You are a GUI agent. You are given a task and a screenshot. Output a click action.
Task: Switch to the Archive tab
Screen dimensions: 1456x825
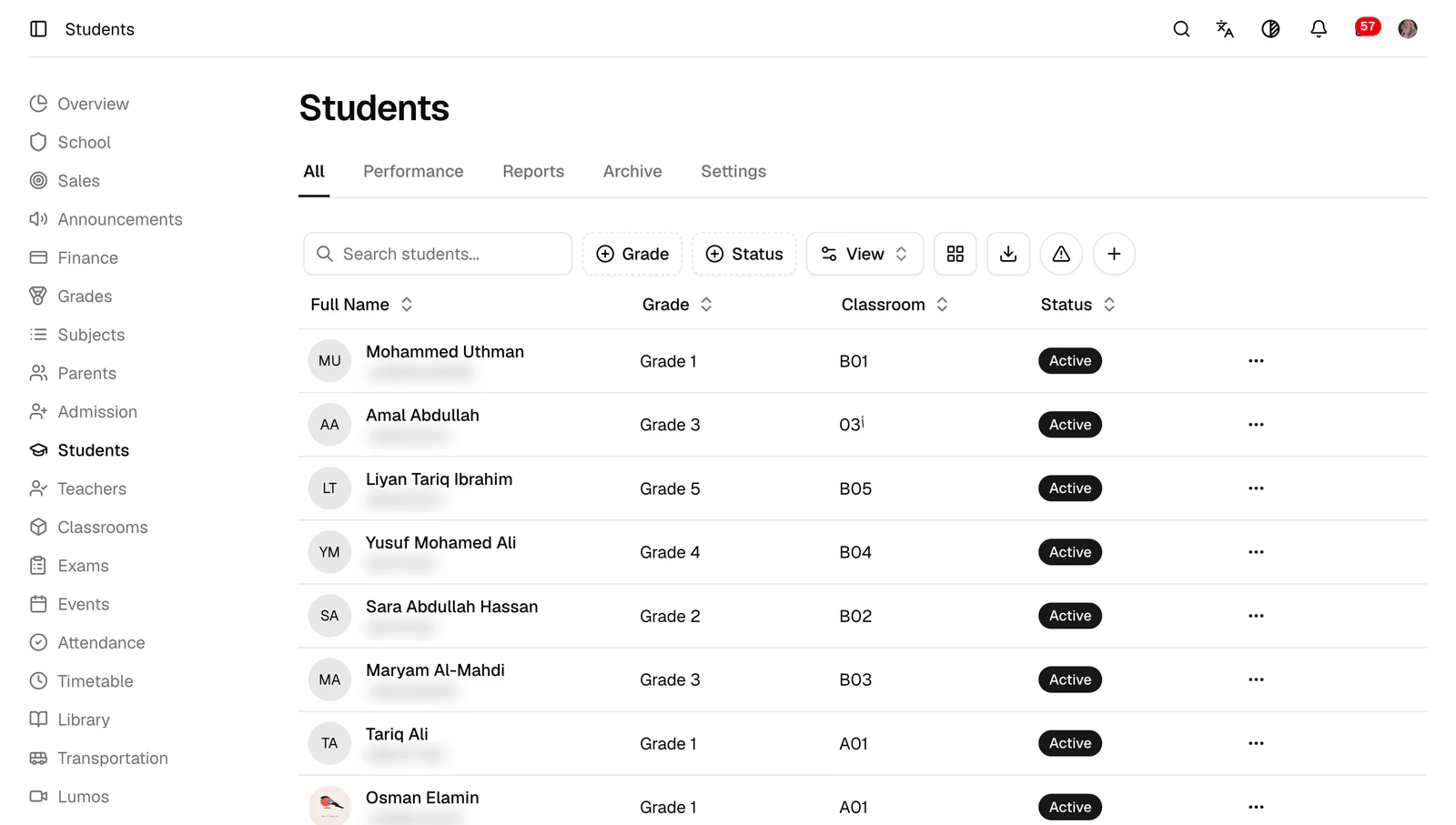coord(632,171)
